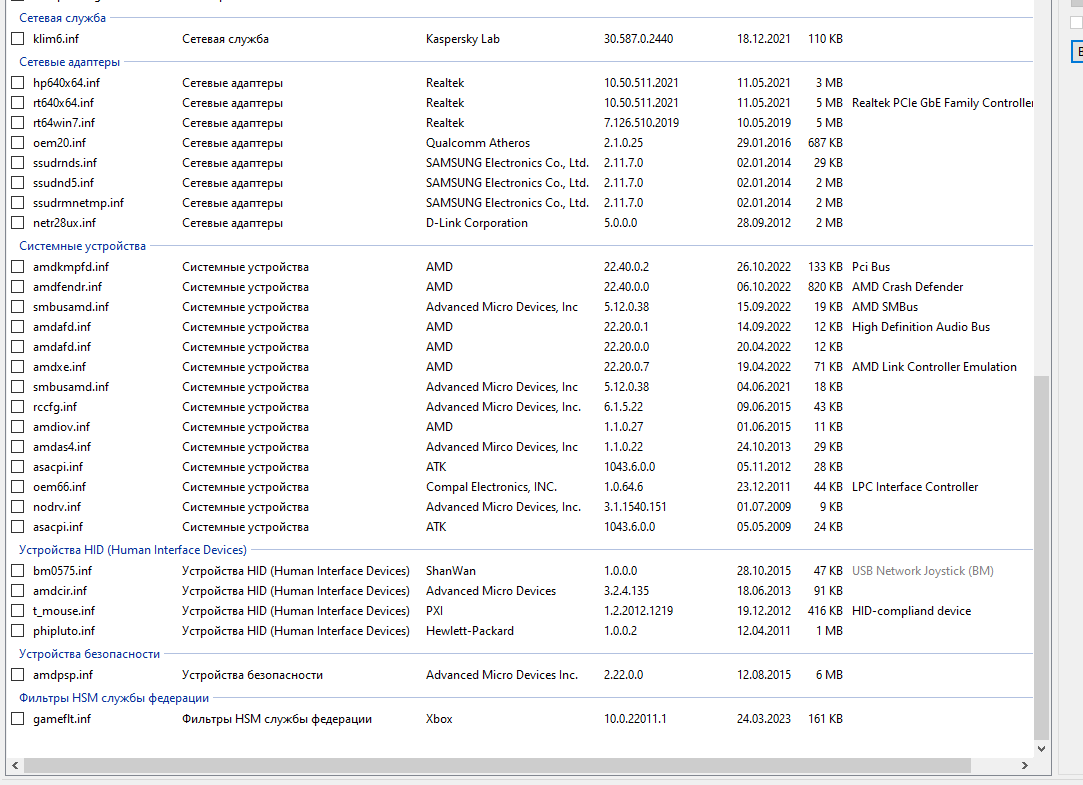1083x785 pixels.
Task: Collapse the Сетевая служба group header
Action: coord(62,18)
